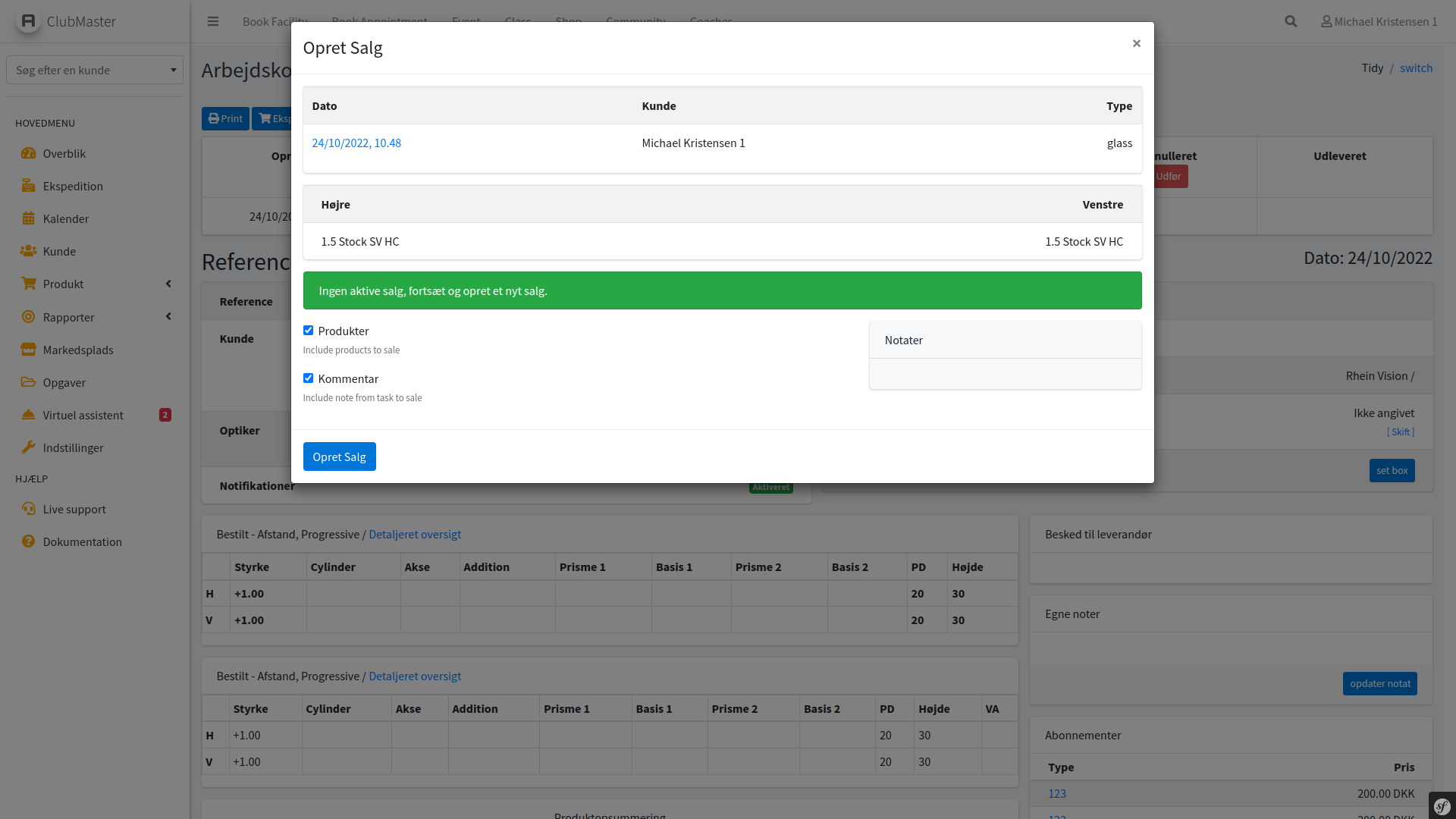Click the Kunde people icon
Viewport: 1456px width, 819px height.
[x=28, y=251]
